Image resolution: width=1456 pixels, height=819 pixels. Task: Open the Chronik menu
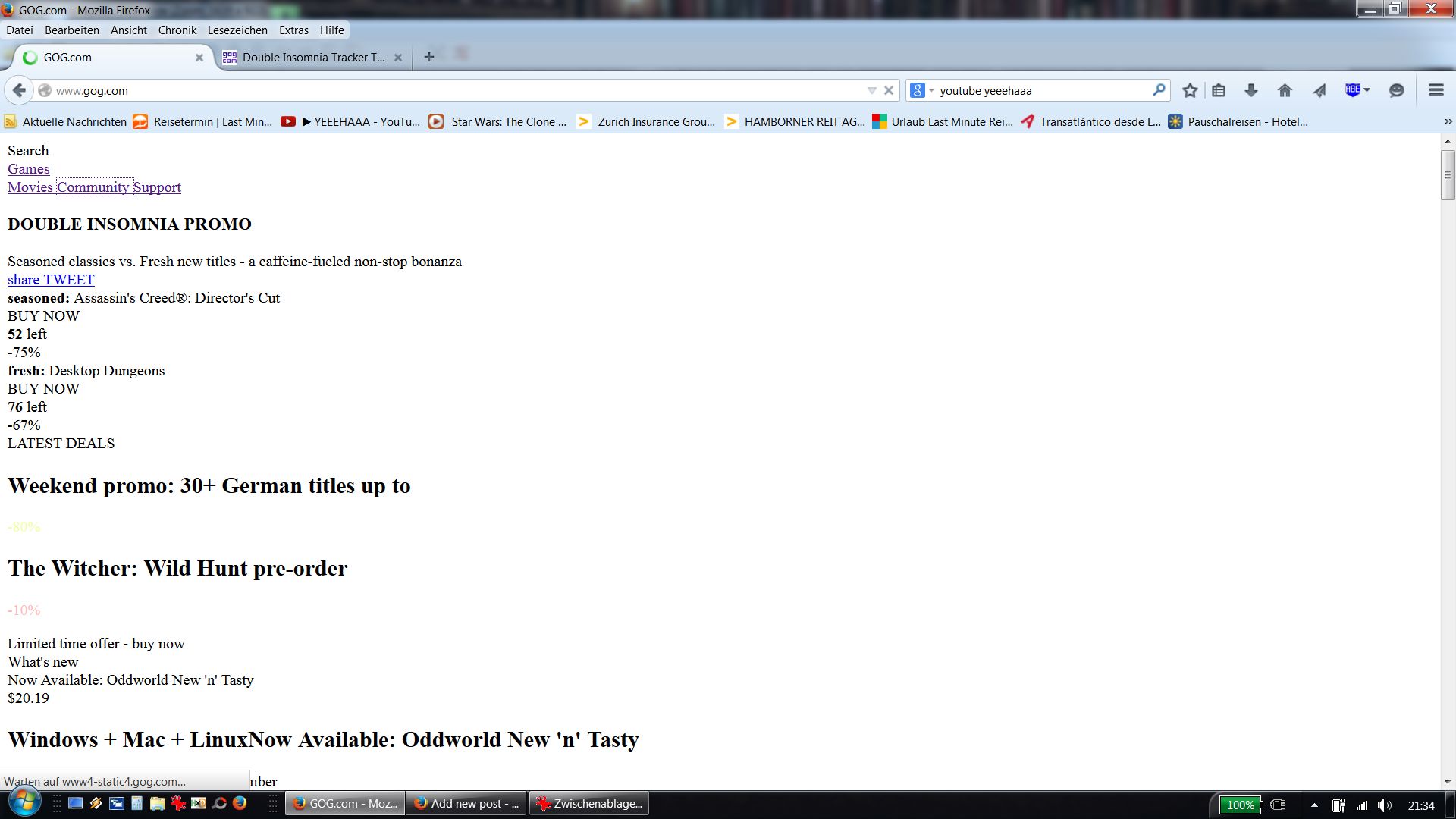point(177,30)
